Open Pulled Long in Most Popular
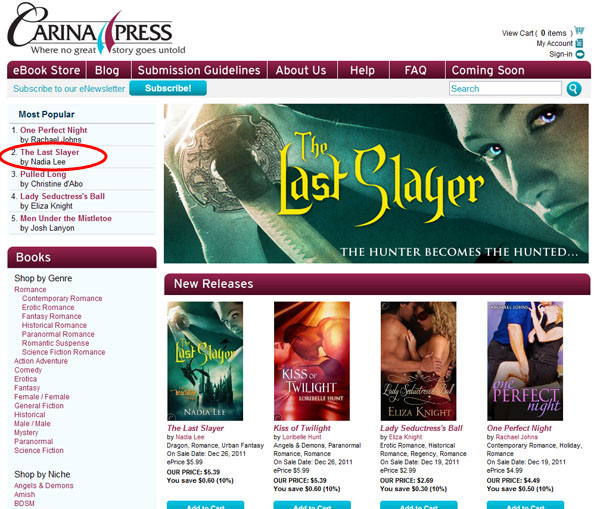This screenshot has width=600, height=509. click(43, 174)
